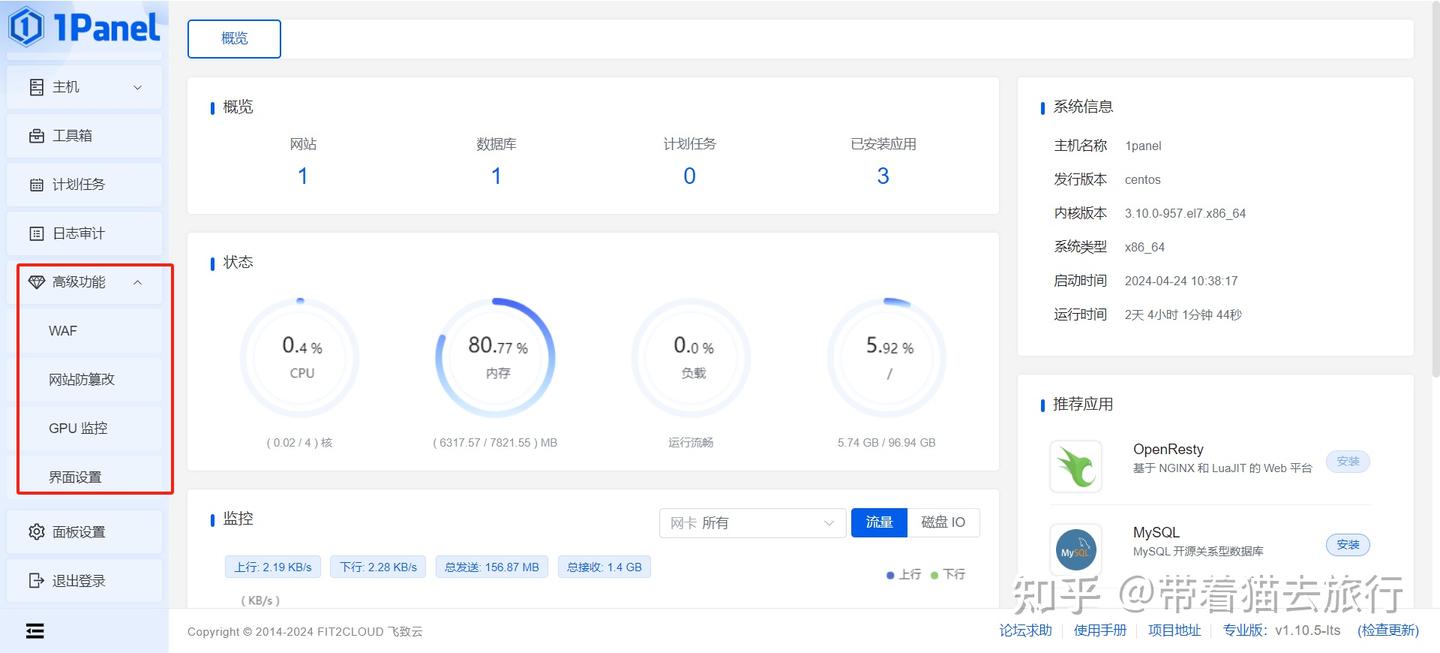Click the 计划任务 calendar icon
The width and height of the screenshot is (1440, 653).
[34, 184]
